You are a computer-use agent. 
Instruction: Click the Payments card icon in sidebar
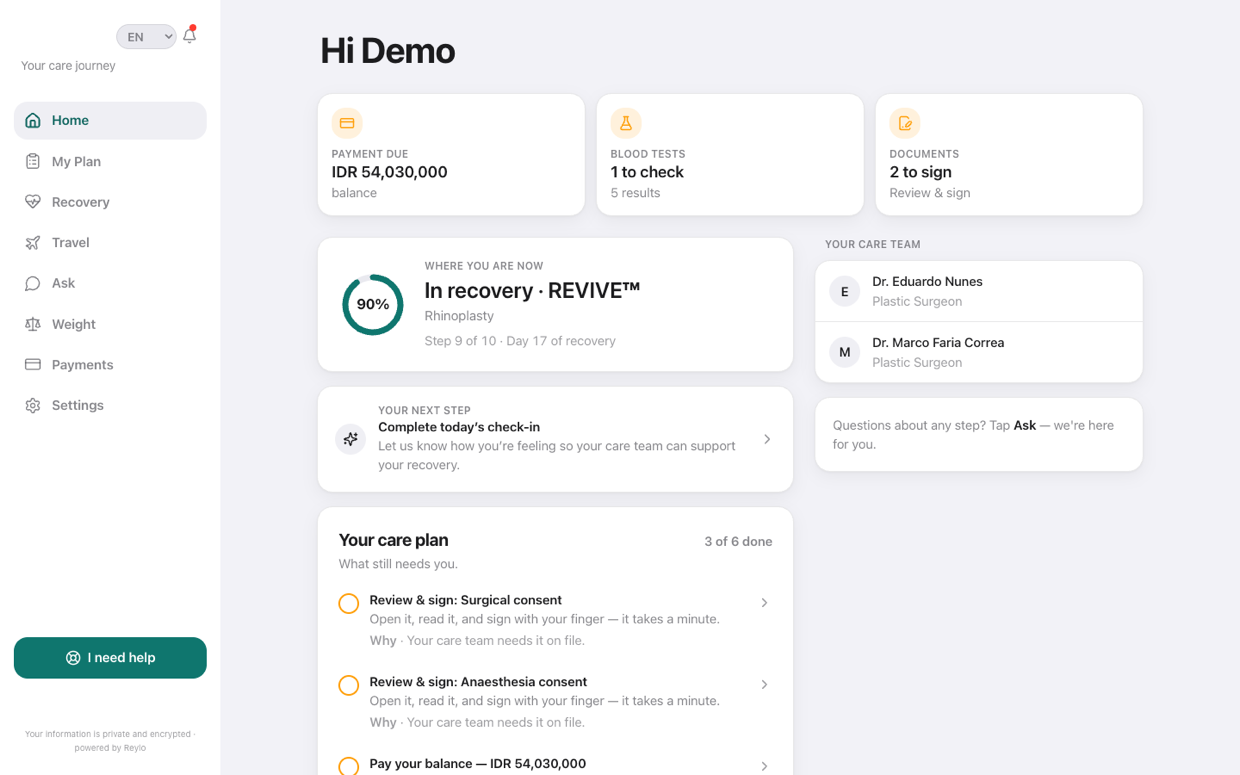click(x=33, y=364)
